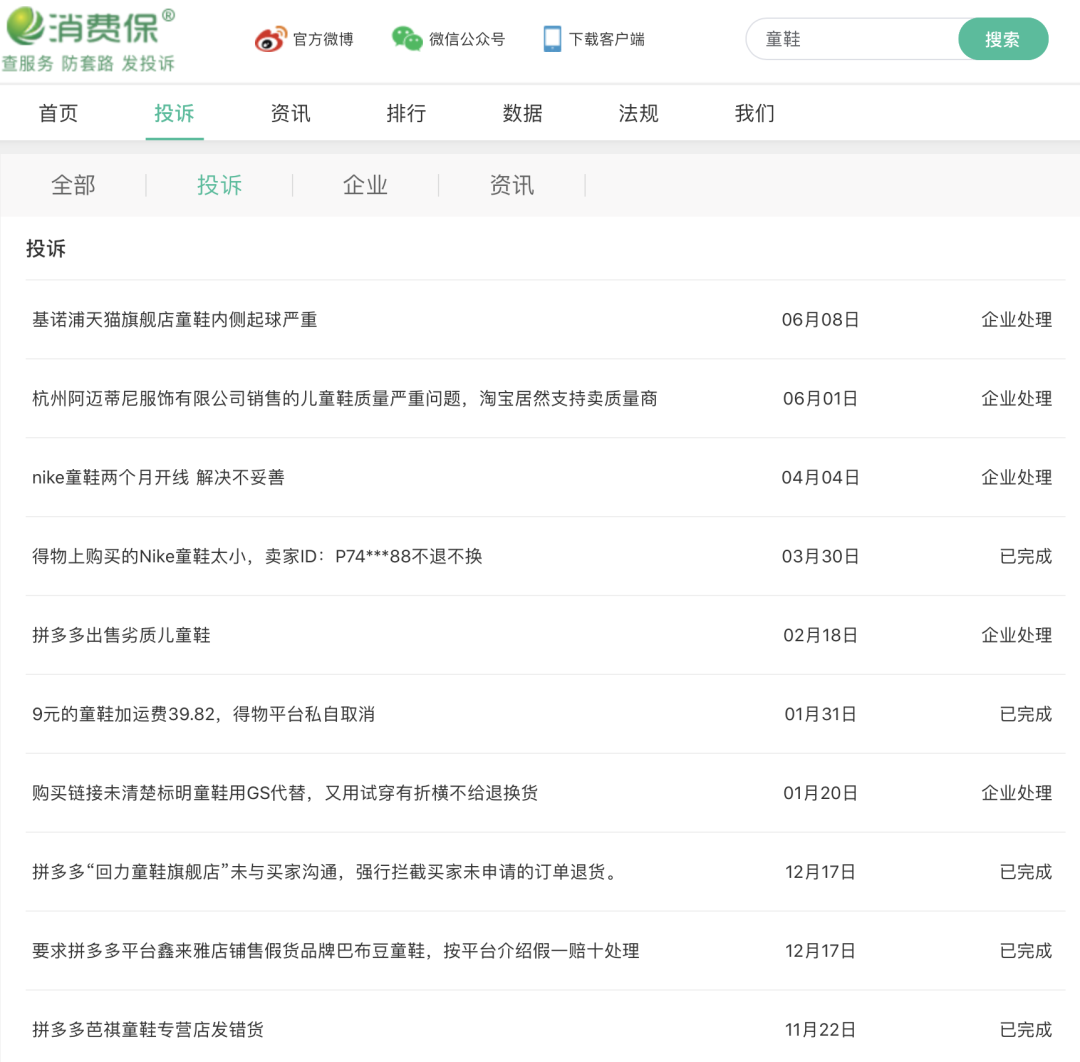This screenshot has height=1062, width=1080.
Task: Open complaint 基诺浦天猫旗舰店童鞋内侧起球严重
Action: [x=174, y=320]
